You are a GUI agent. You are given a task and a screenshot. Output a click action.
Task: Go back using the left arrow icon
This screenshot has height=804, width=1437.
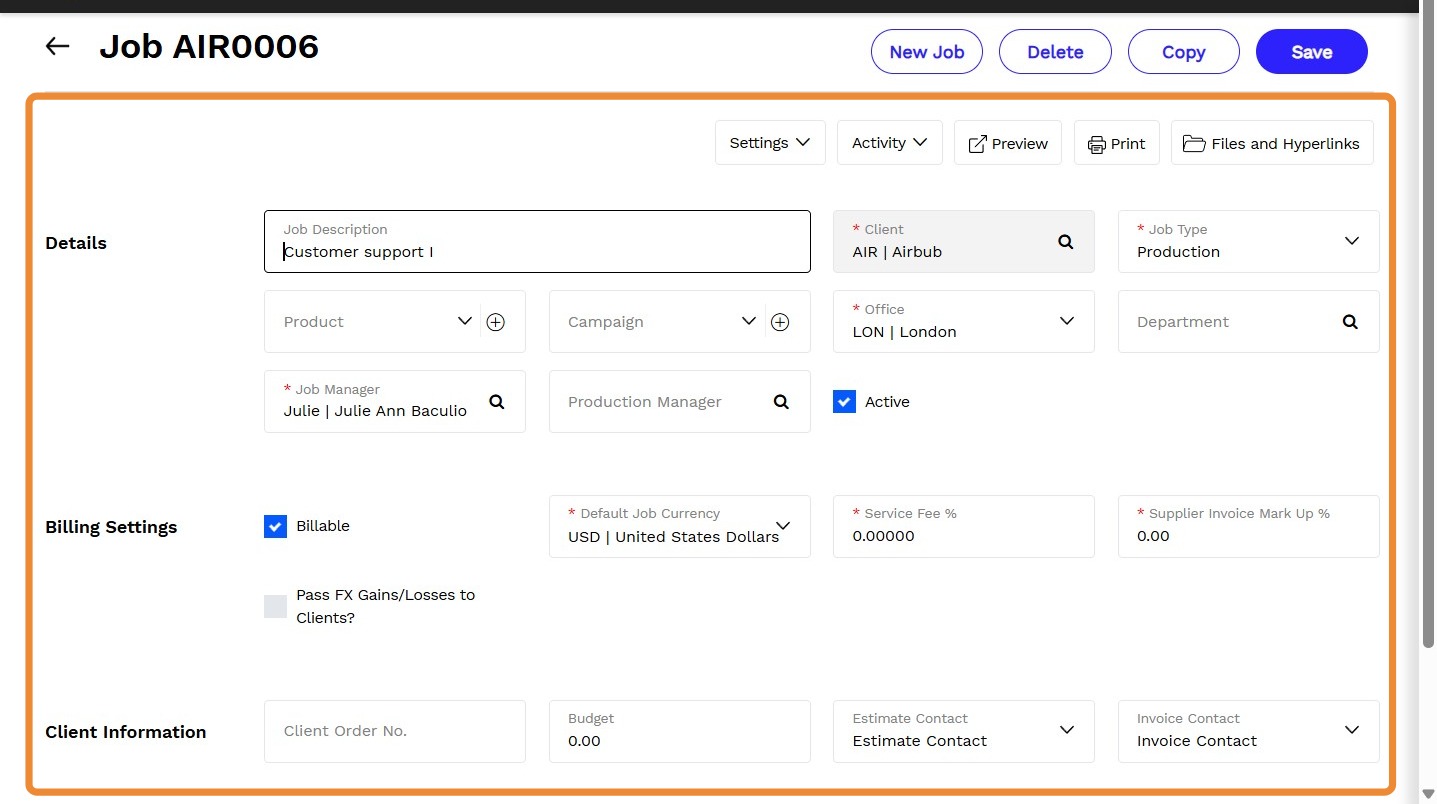pos(57,46)
